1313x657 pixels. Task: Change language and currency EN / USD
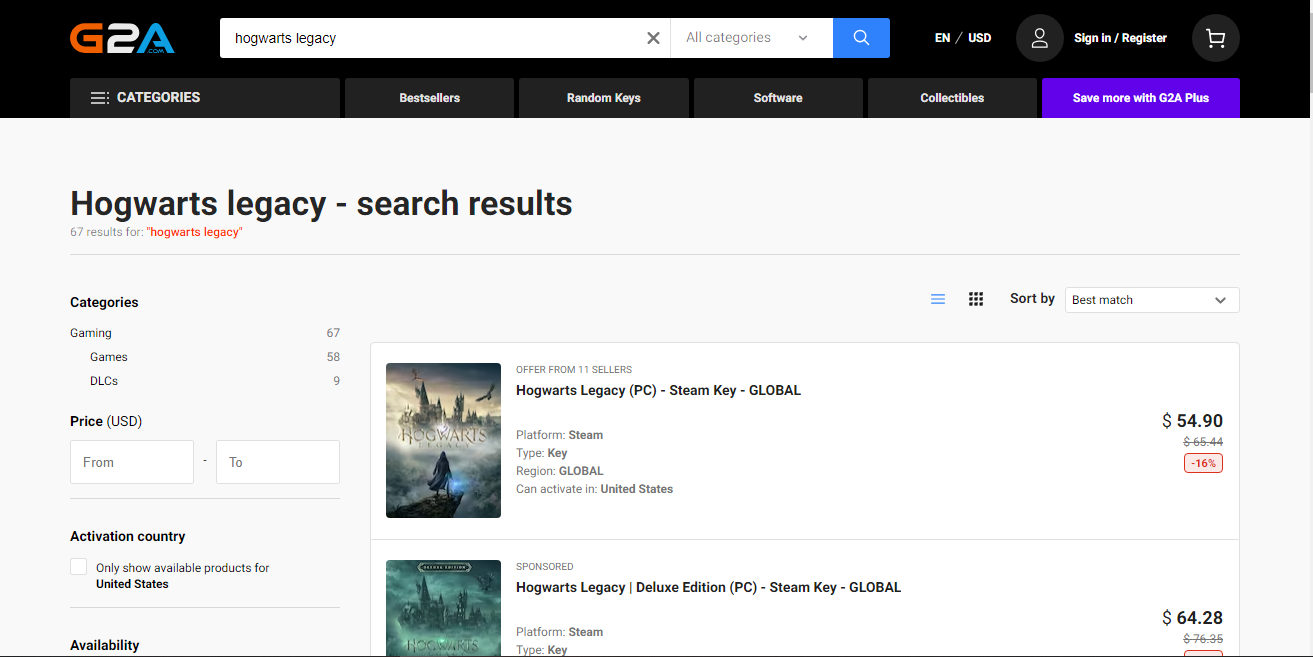point(962,38)
